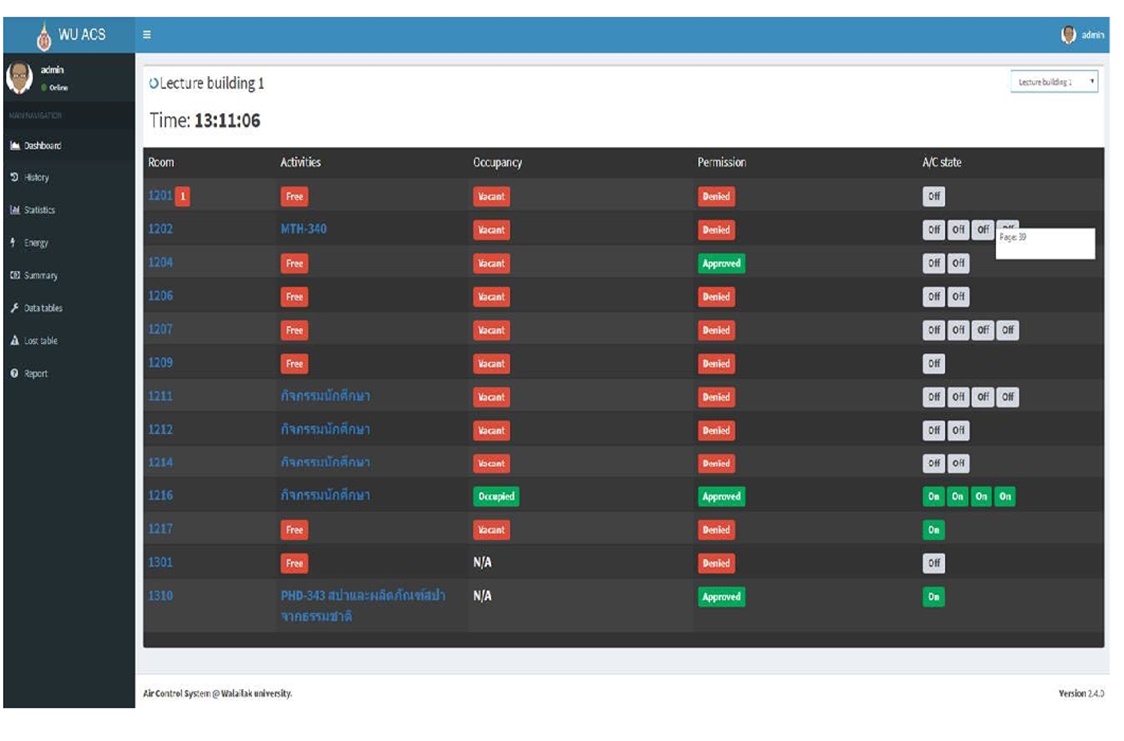Open the Lecture building selector dropdown

(1054, 82)
